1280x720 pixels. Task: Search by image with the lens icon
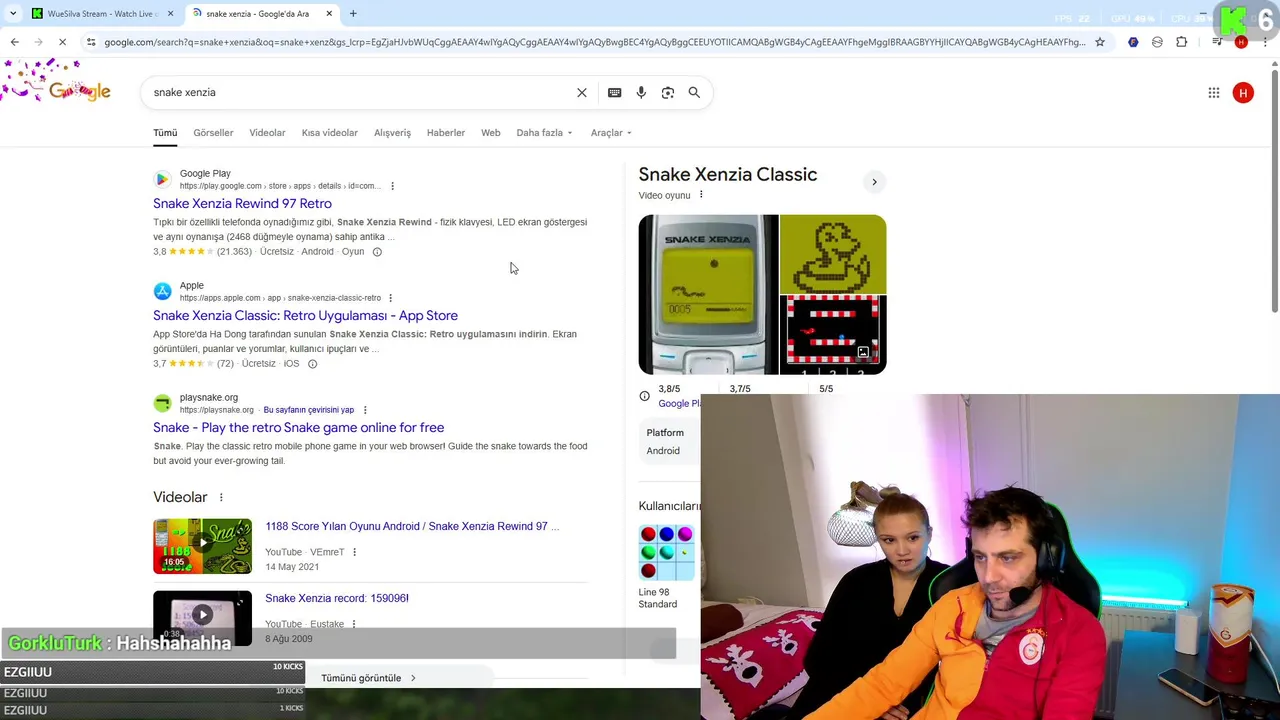click(668, 92)
